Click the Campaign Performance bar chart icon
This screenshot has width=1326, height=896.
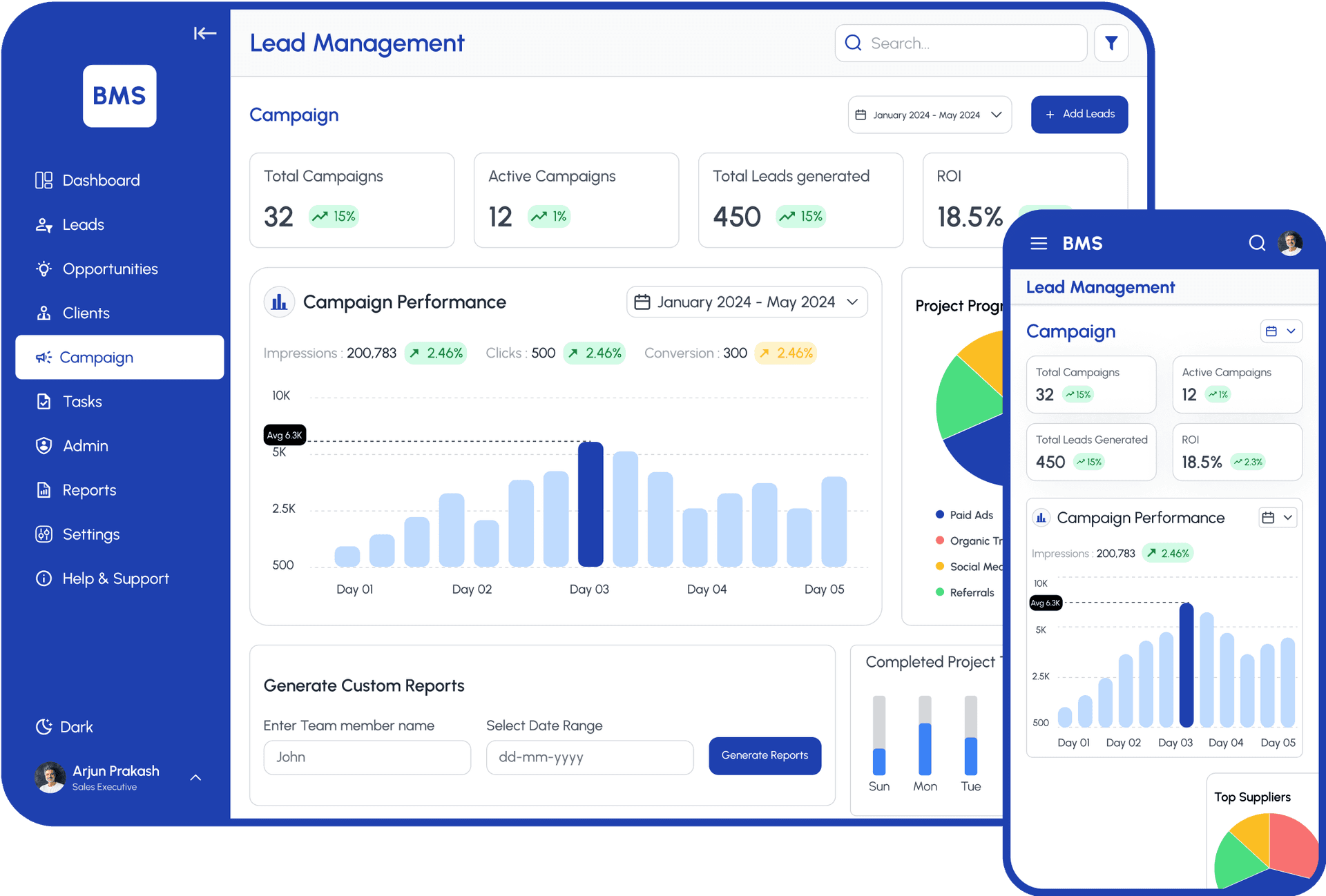click(x=279, y=302)
